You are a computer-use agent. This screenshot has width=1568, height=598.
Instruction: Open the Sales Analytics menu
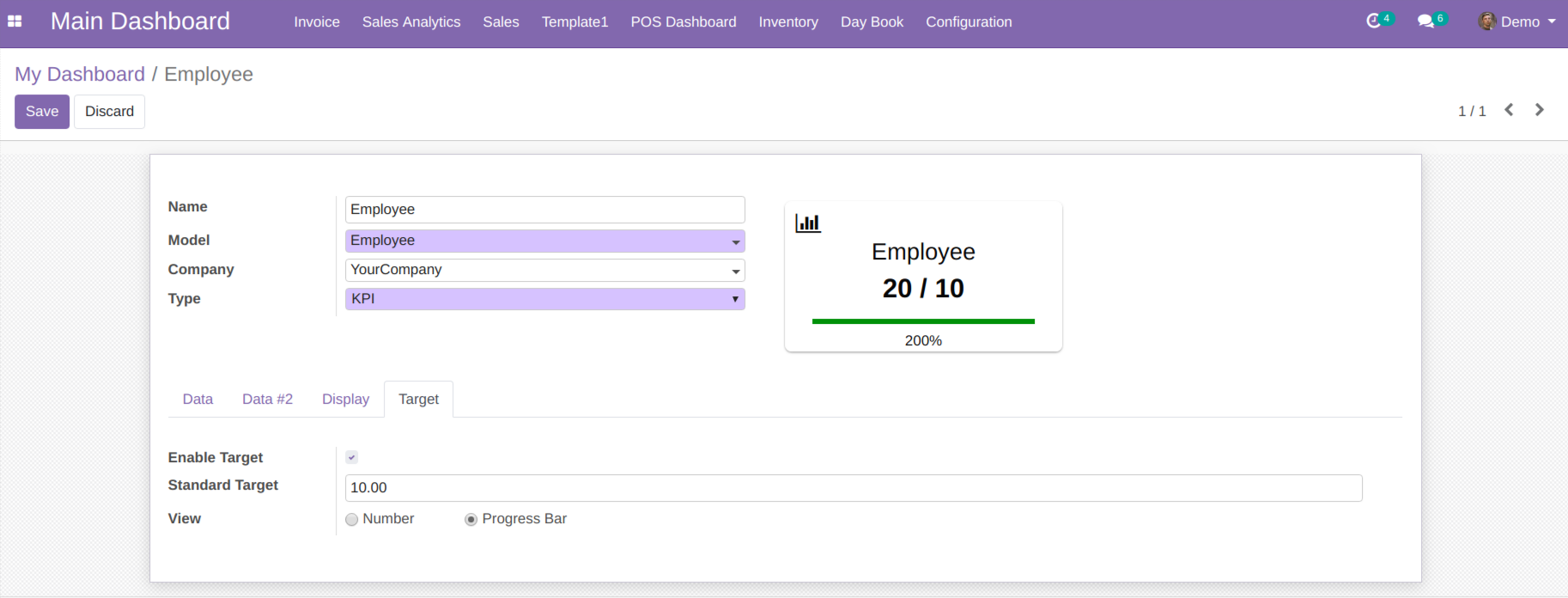(x=411, y=22)
